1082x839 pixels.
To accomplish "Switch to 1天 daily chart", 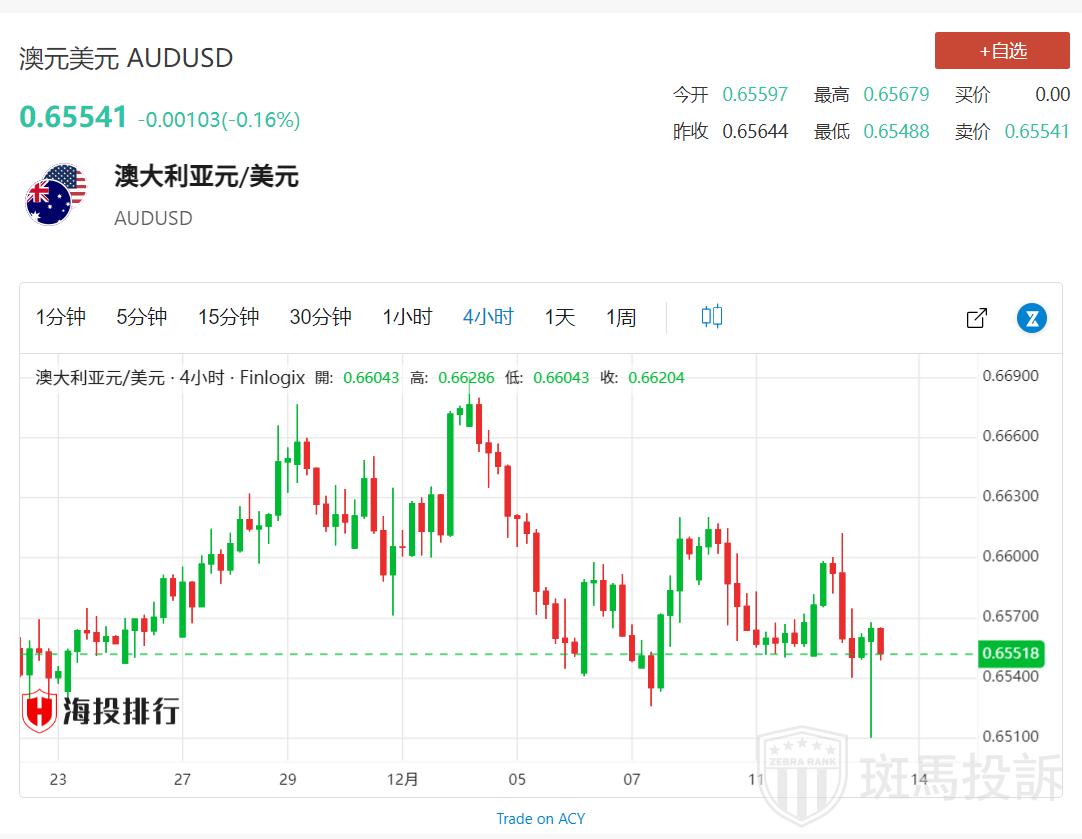I will (560, 317).
